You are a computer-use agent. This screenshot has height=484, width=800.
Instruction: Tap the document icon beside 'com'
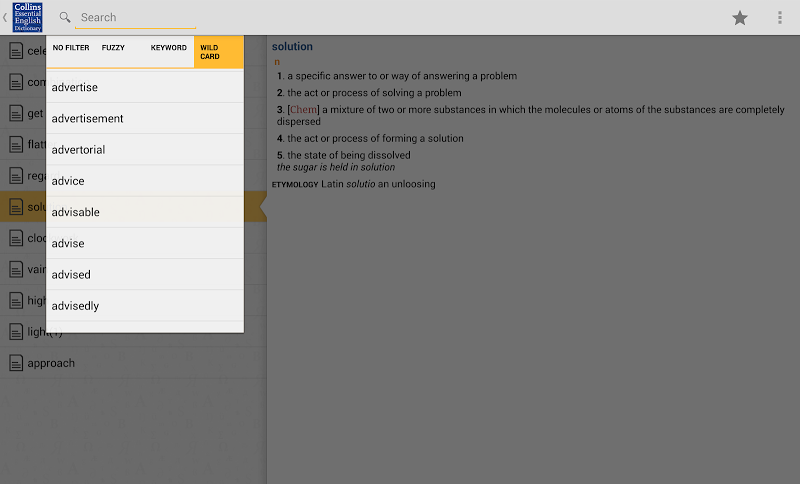tap(16, 82)
